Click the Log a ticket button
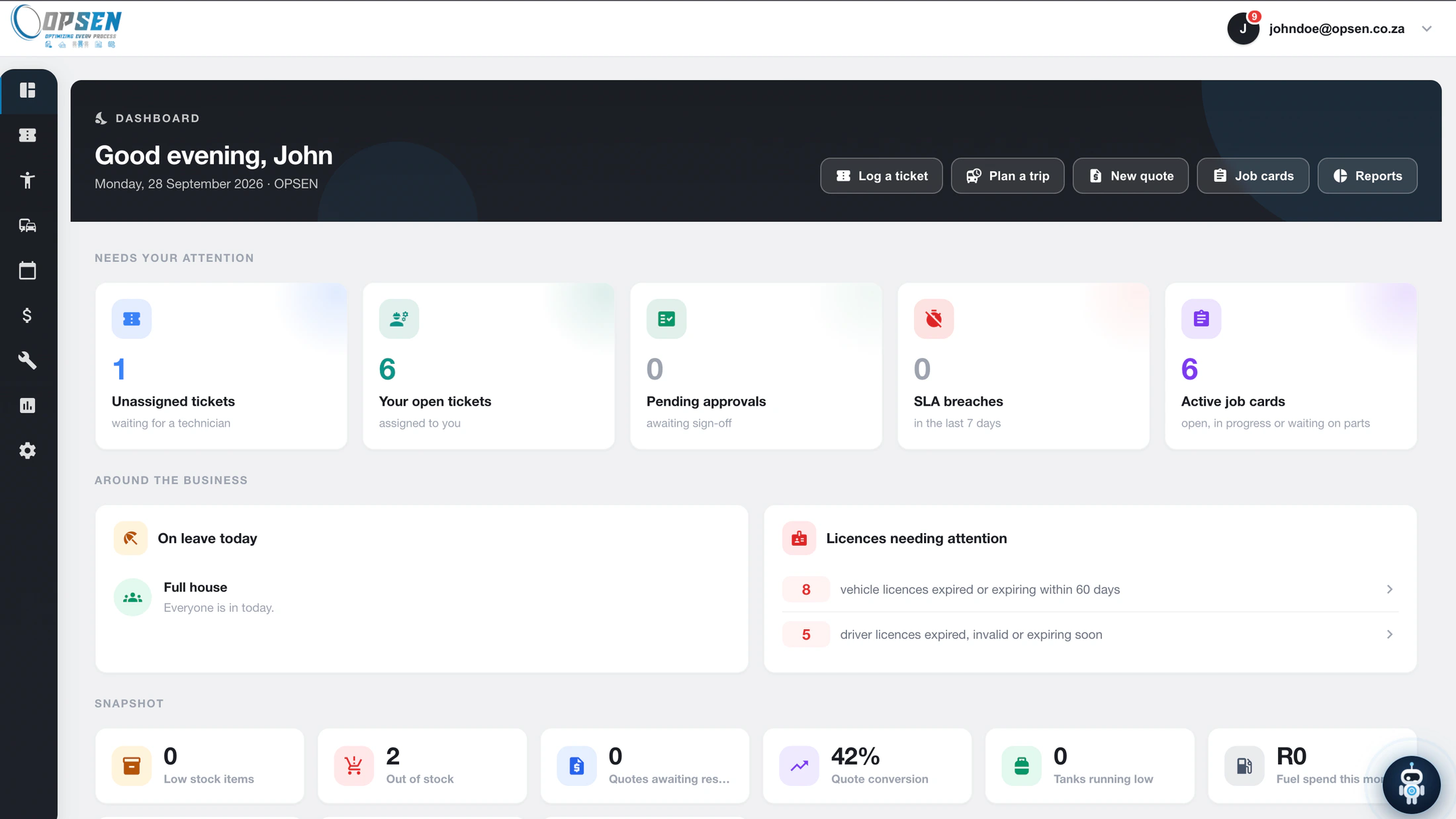 [882, 176]
